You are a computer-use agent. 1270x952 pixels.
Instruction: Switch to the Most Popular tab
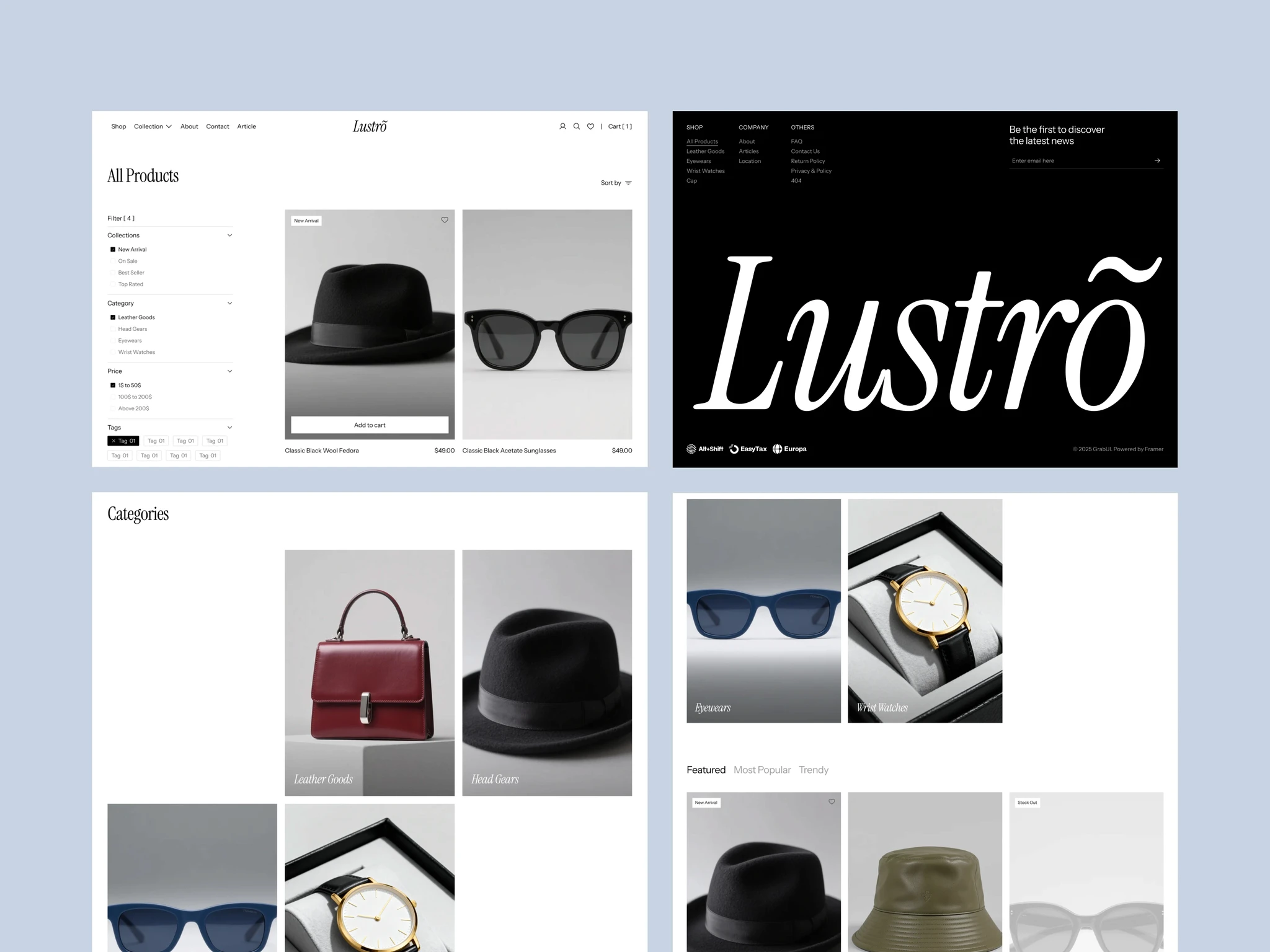[x=762, y=770]
